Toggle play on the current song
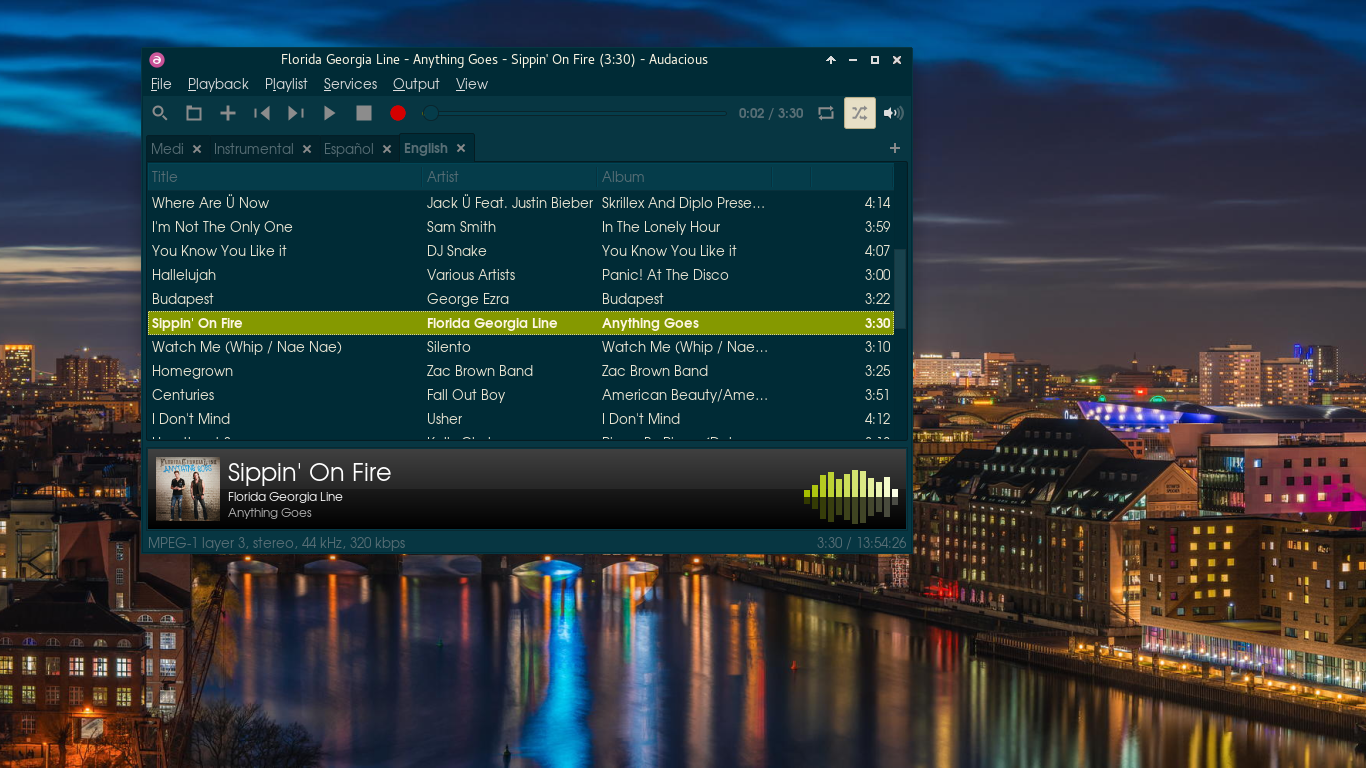 pos(329,113)
